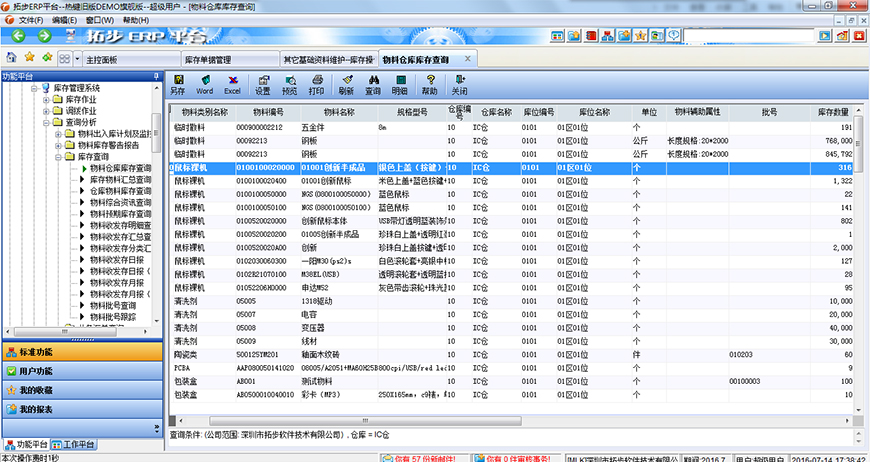Click the 明细 (Detail) toolbar icon

(399, 84)
